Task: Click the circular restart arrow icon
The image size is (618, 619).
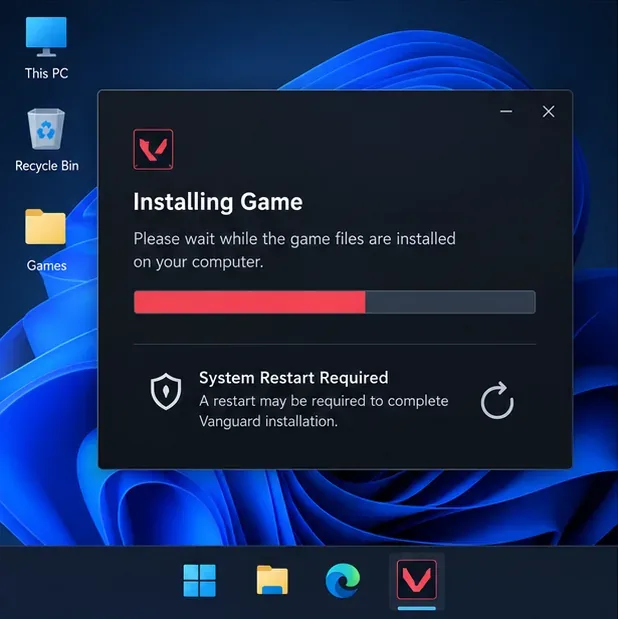Action: pos(497,400)
